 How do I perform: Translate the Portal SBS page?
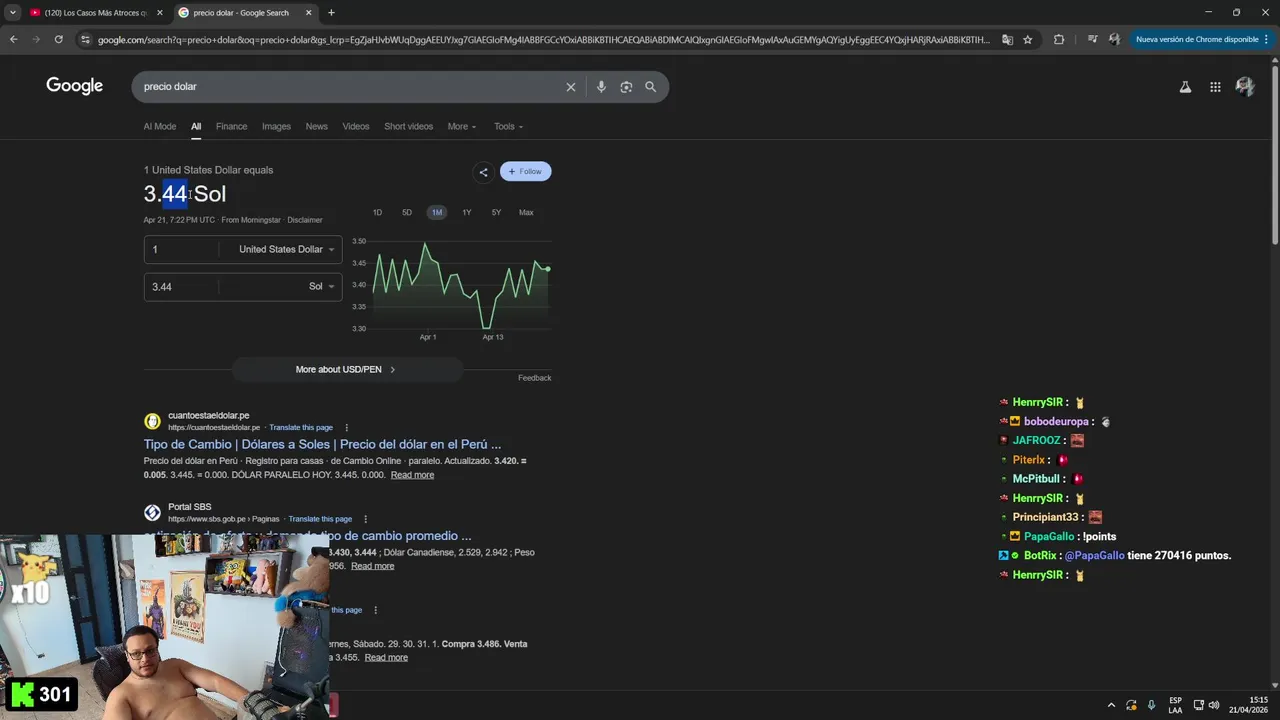tap(320, 519)
